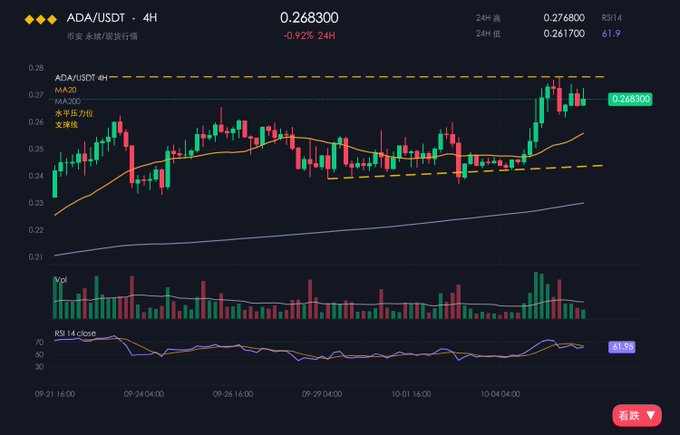Click the yellow diamonds exchange logo

(41, 19)
